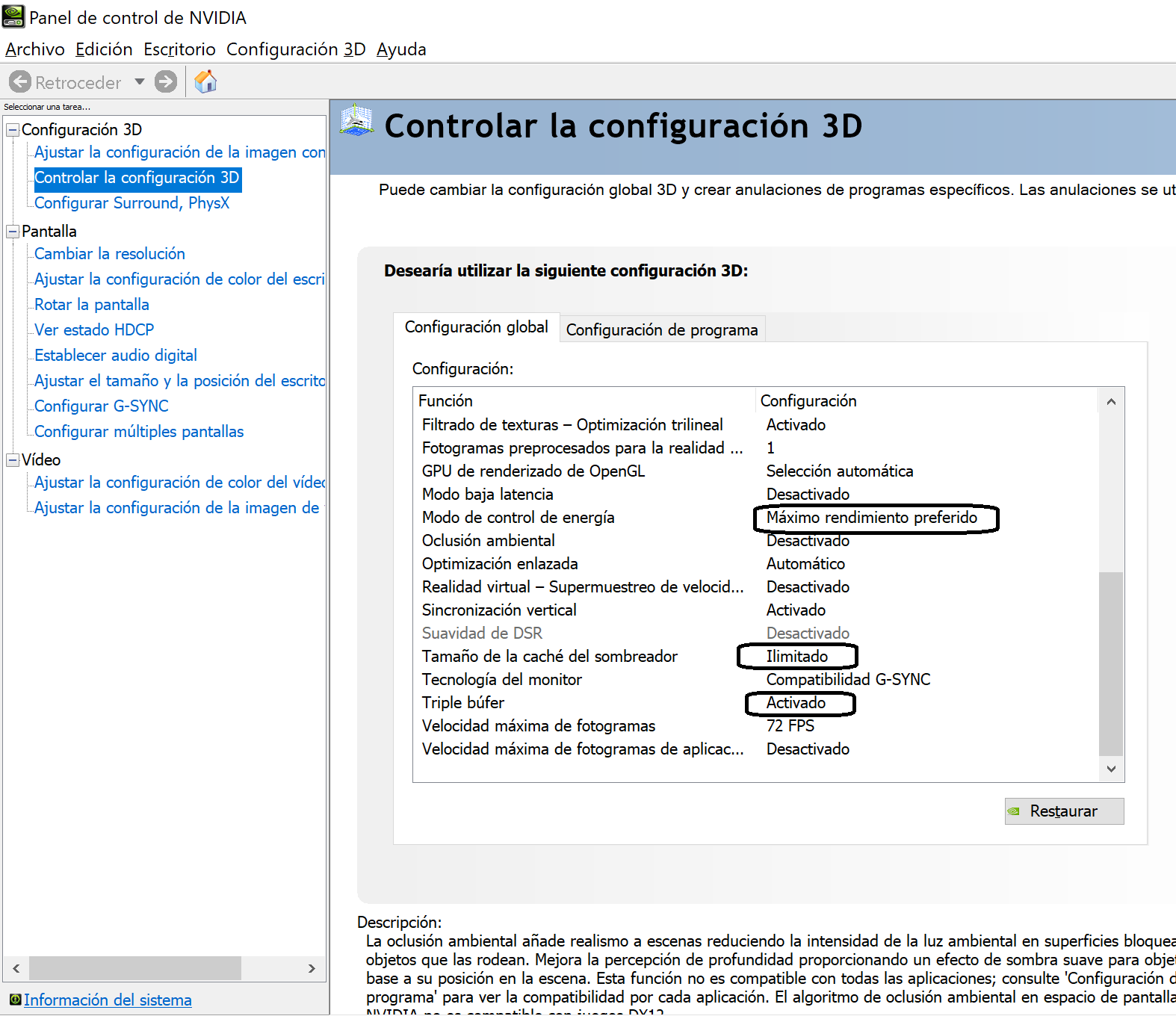The image size is (1176, 1016).
Task: Open Configurar múltiples pantallas
Action: (139, 432)
